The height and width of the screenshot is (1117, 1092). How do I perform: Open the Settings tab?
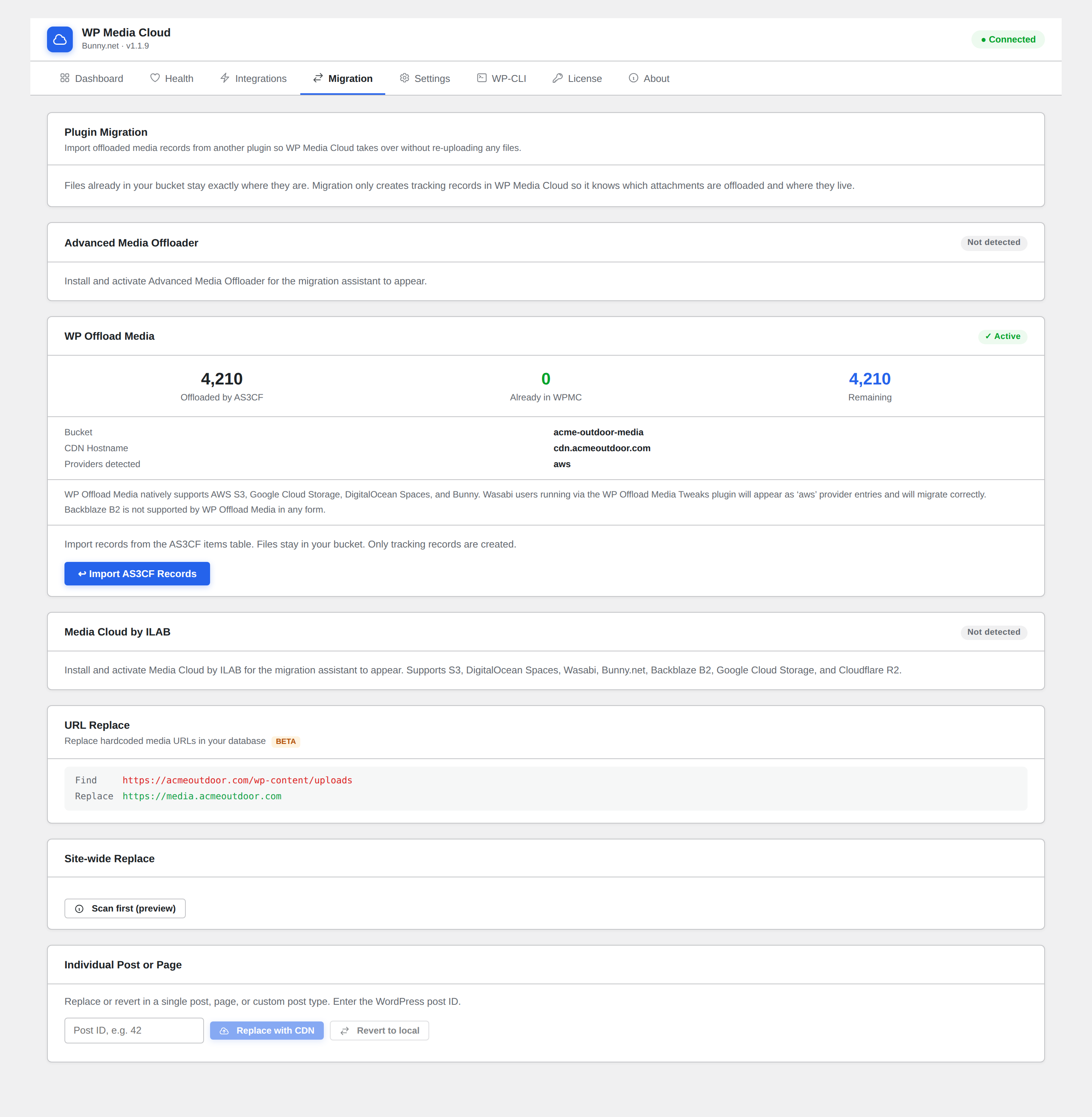click(x=425, y=78)
